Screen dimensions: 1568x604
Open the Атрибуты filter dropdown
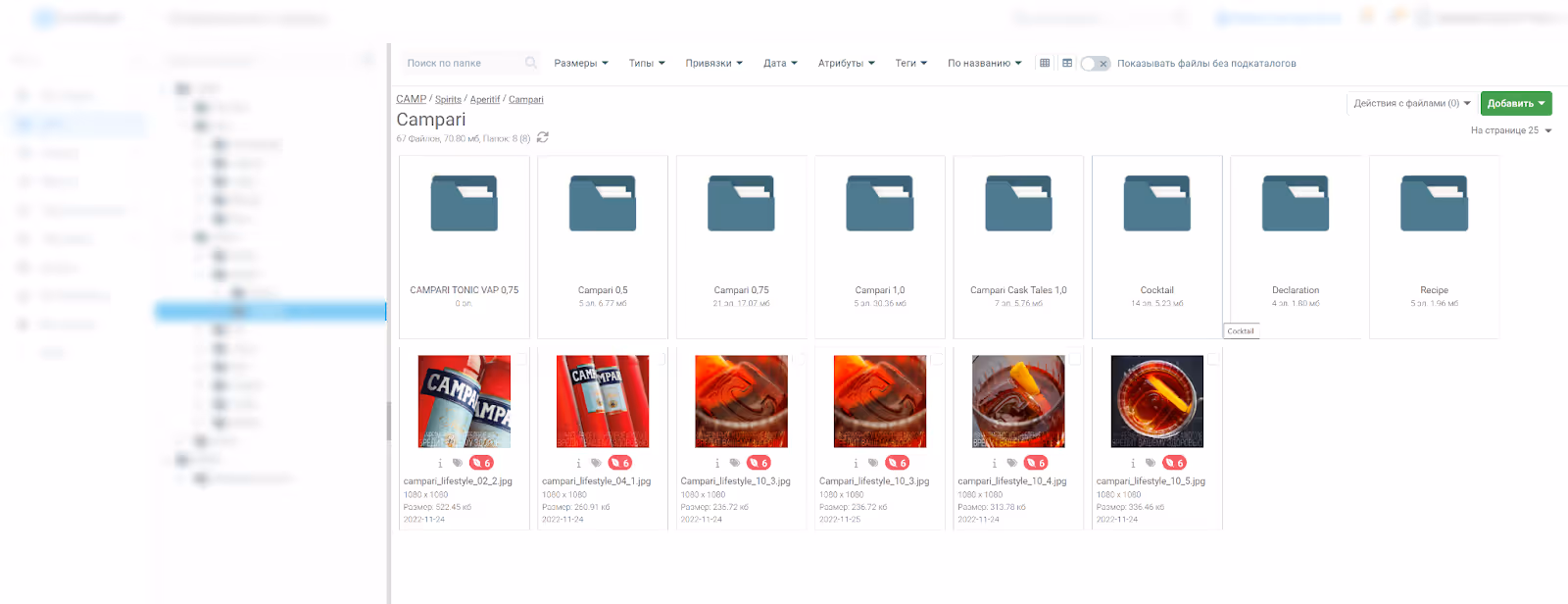point(847,63)
